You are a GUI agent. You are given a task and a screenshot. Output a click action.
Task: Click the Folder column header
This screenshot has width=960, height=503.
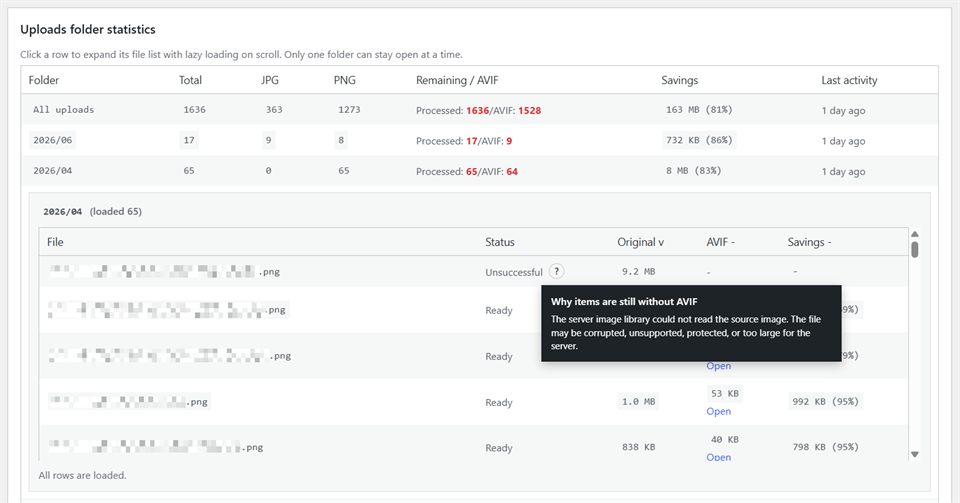43,80
